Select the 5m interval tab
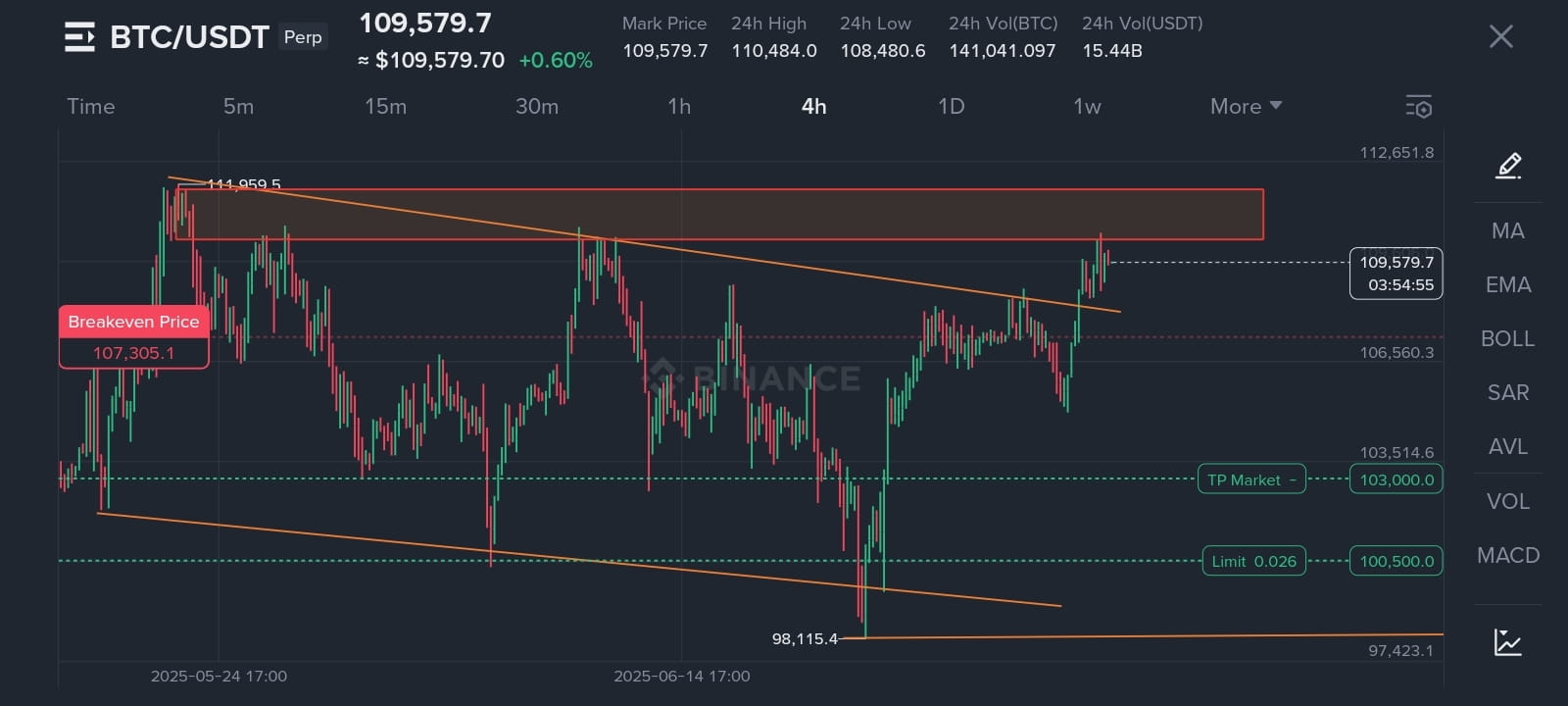1568x706 pixels. click(238, 106)
